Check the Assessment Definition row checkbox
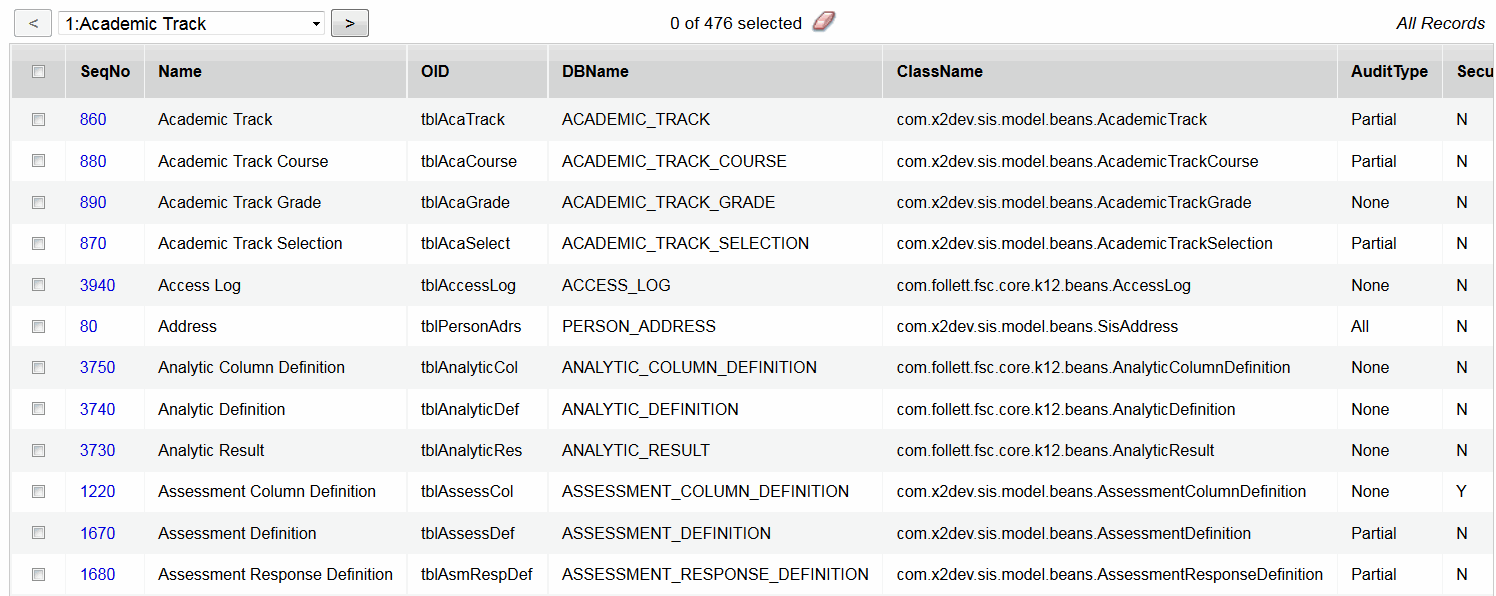This screenshot has width=1496, height=596. [39, 533]
